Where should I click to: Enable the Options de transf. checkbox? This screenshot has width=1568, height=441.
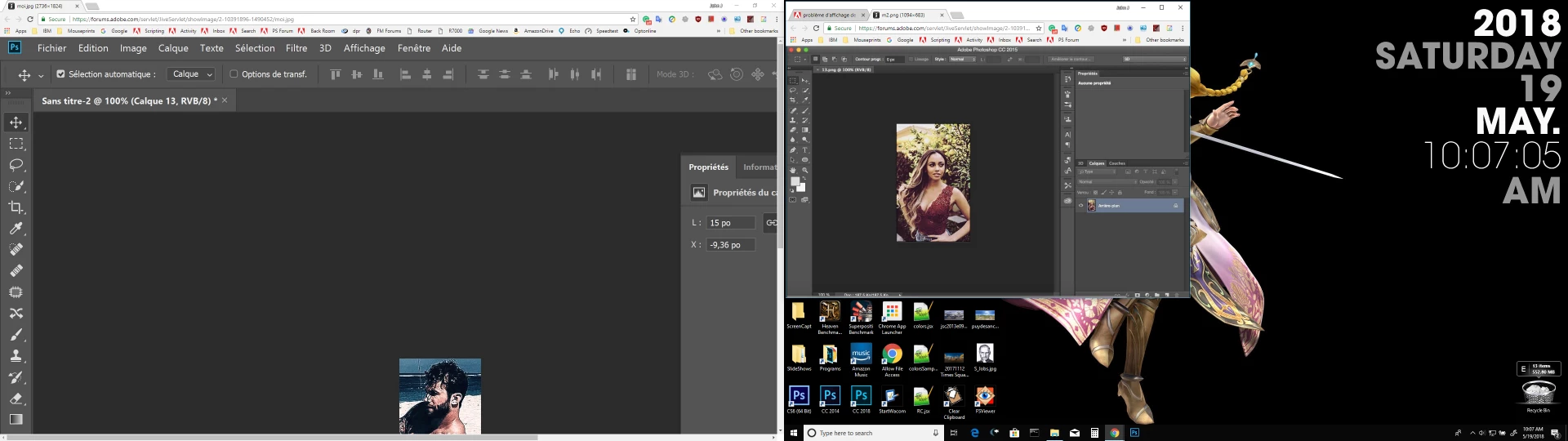(234, 74)
